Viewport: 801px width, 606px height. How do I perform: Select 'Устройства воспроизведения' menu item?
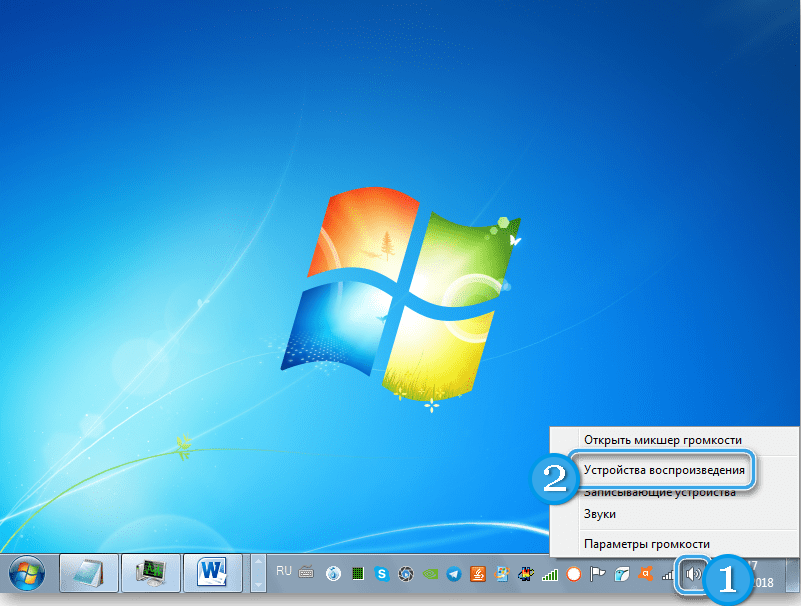664,469
